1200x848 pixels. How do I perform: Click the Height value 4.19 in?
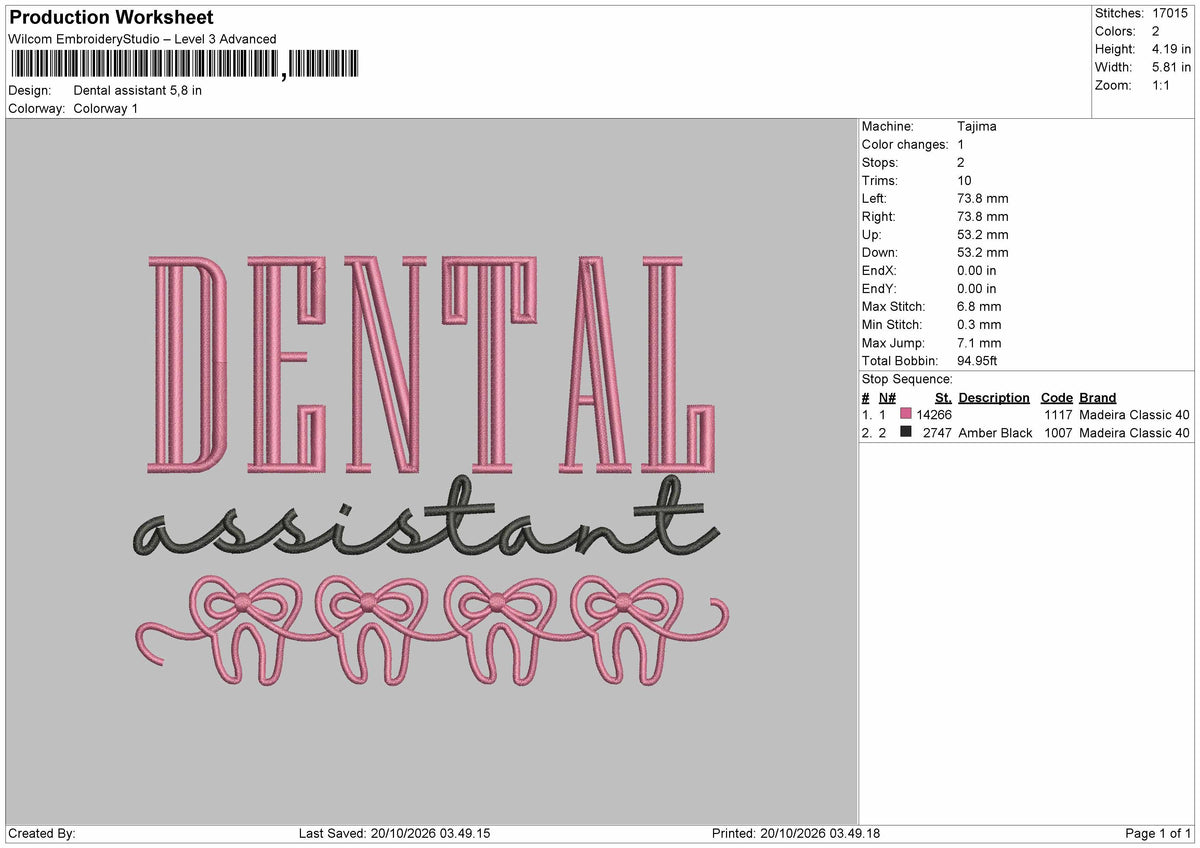click(1171, 49)
